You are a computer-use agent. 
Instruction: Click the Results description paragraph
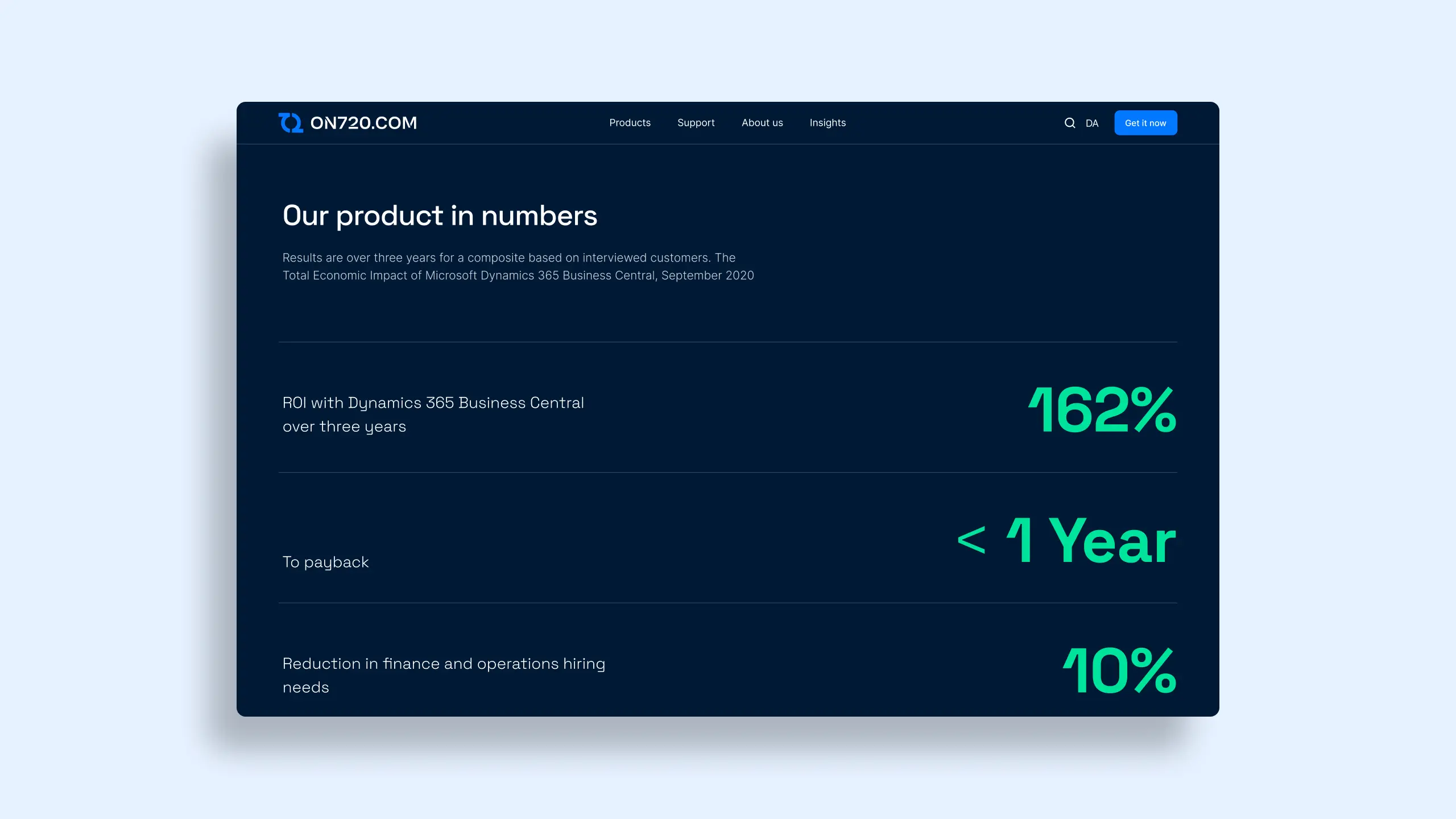518,266
